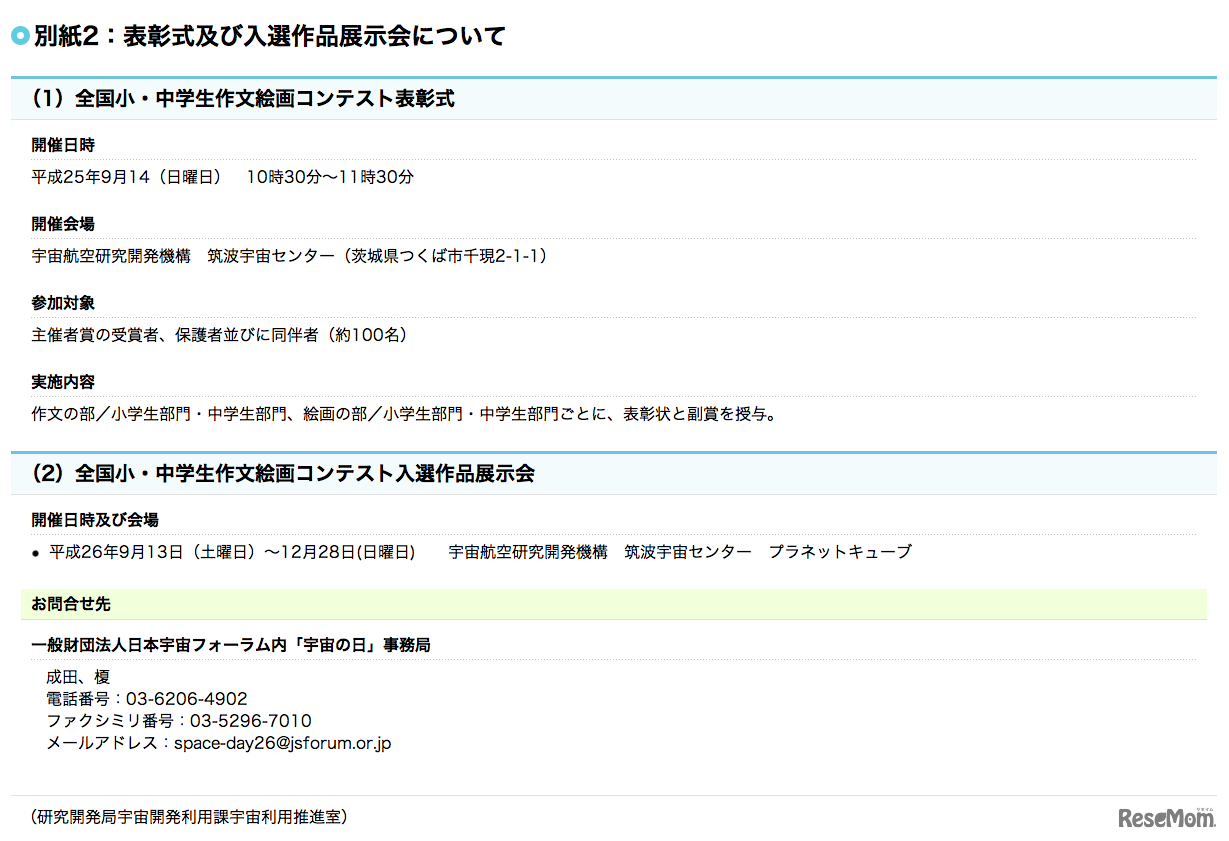Click the time 10時30分～11時30分

(329, 178)
